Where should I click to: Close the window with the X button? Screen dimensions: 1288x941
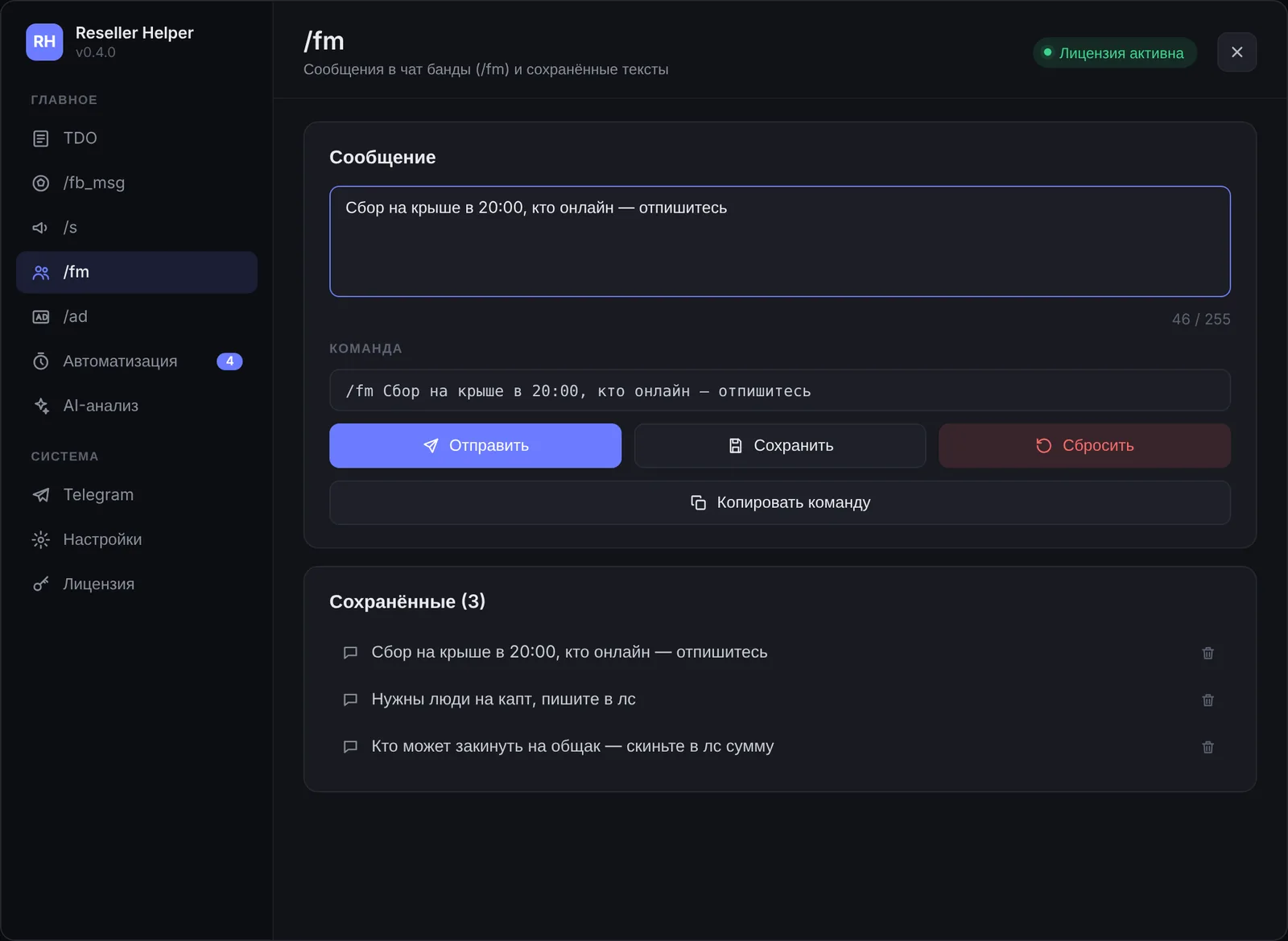1236,52
